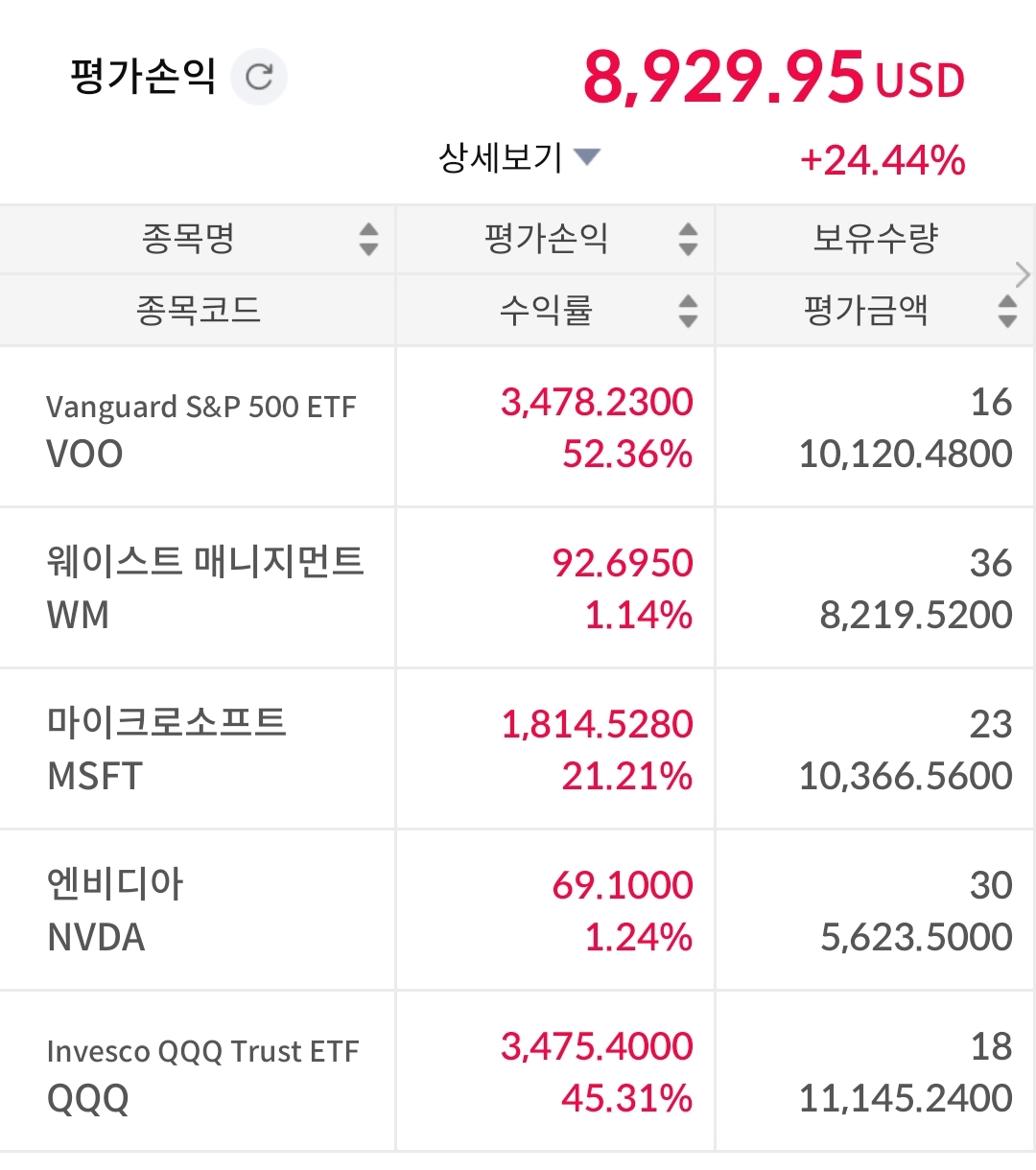Sort by 수익률 column arrows

click(x=688, y=311)
